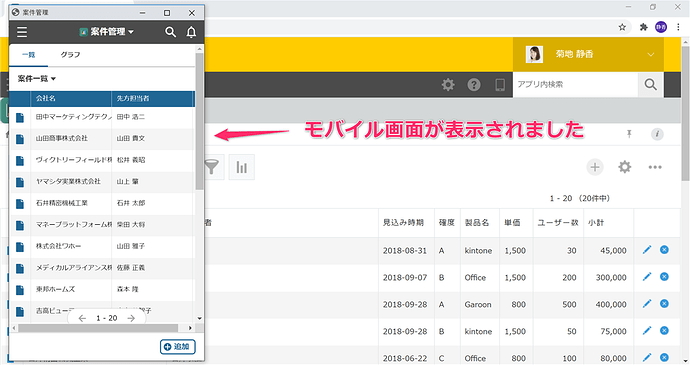Click 確度 column header
This screenshot has height=365, width=690.
tap(447, 223)
